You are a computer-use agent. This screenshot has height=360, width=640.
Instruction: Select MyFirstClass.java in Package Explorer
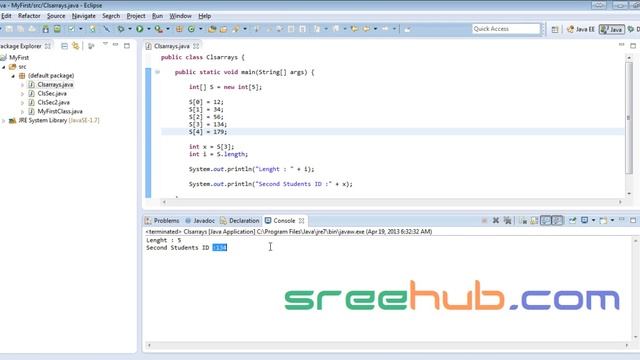point(60,111)
